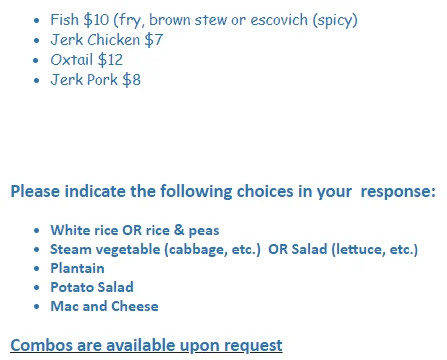Viewport: 447px width, 360px height.
Task: Select the Jerk Pork $8 line
Action: (96, 80)
